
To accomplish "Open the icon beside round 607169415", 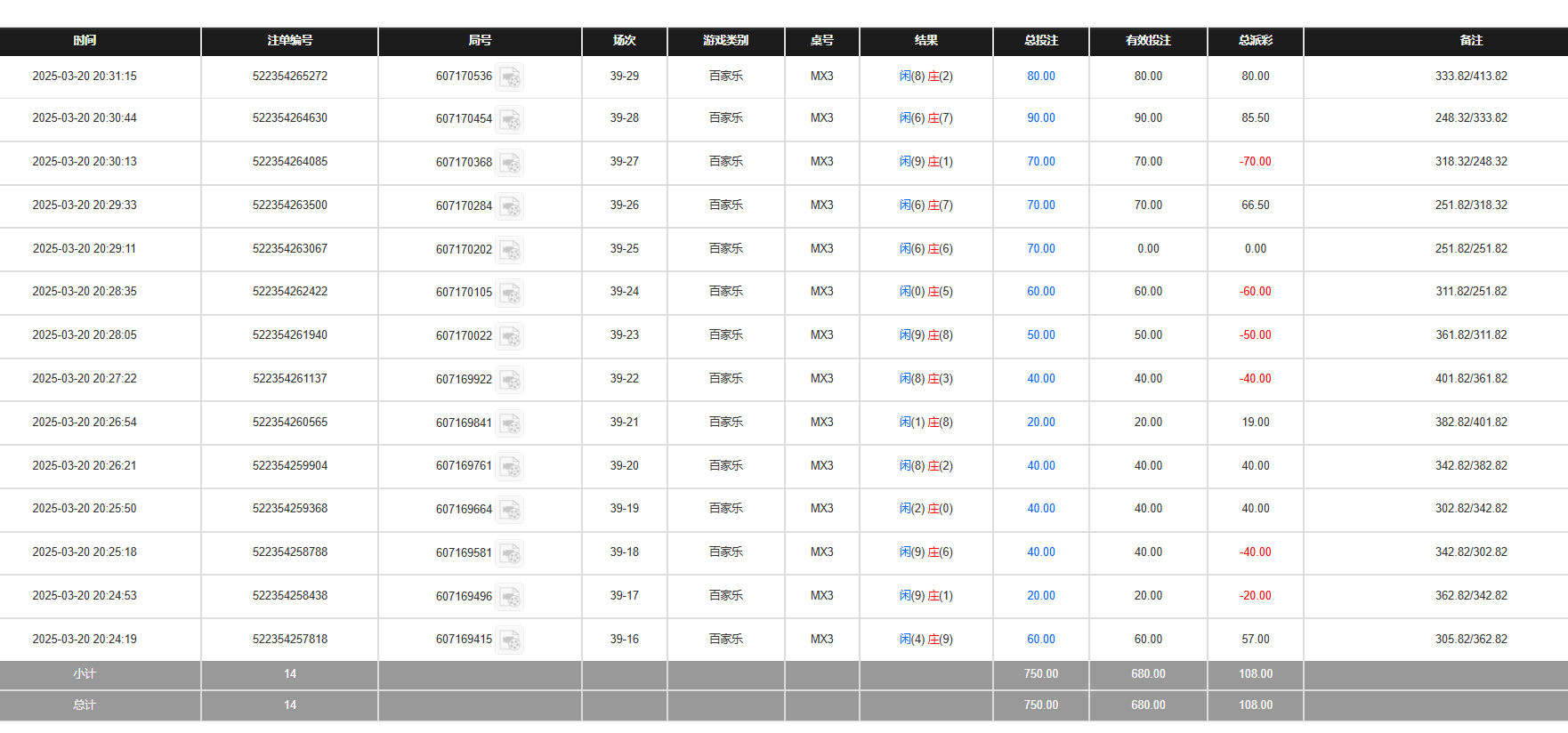I will coord(510,640).
